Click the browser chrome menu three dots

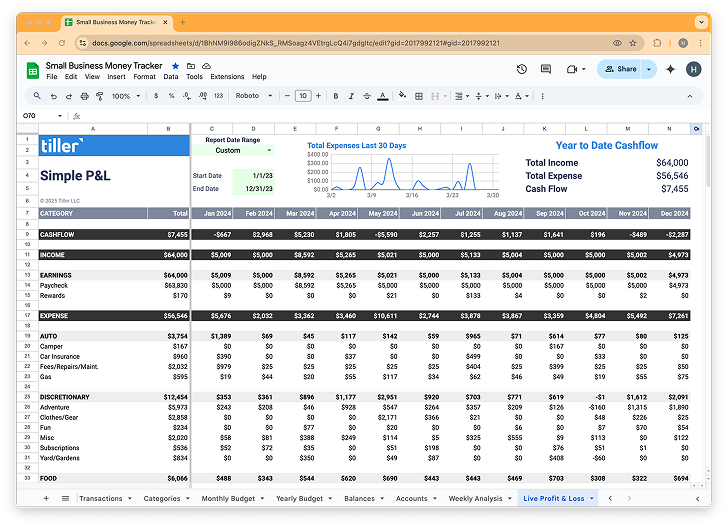click(701, 43)
